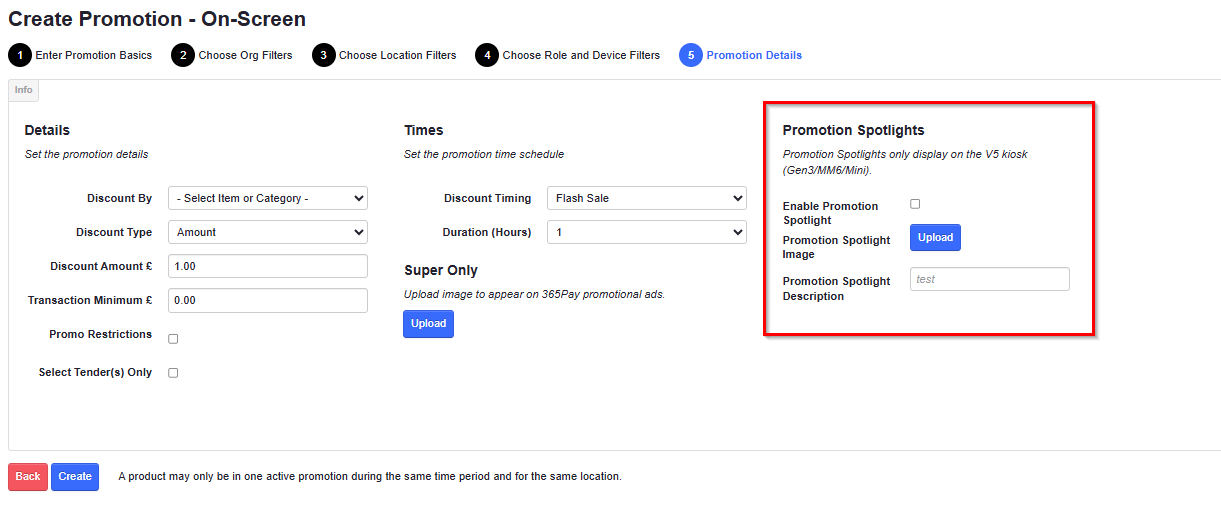The height and width of the screenshot is (509, 1221).
Task: Open Discount Timing Flash Sale dropdown
Action: (x=646, y=198)
